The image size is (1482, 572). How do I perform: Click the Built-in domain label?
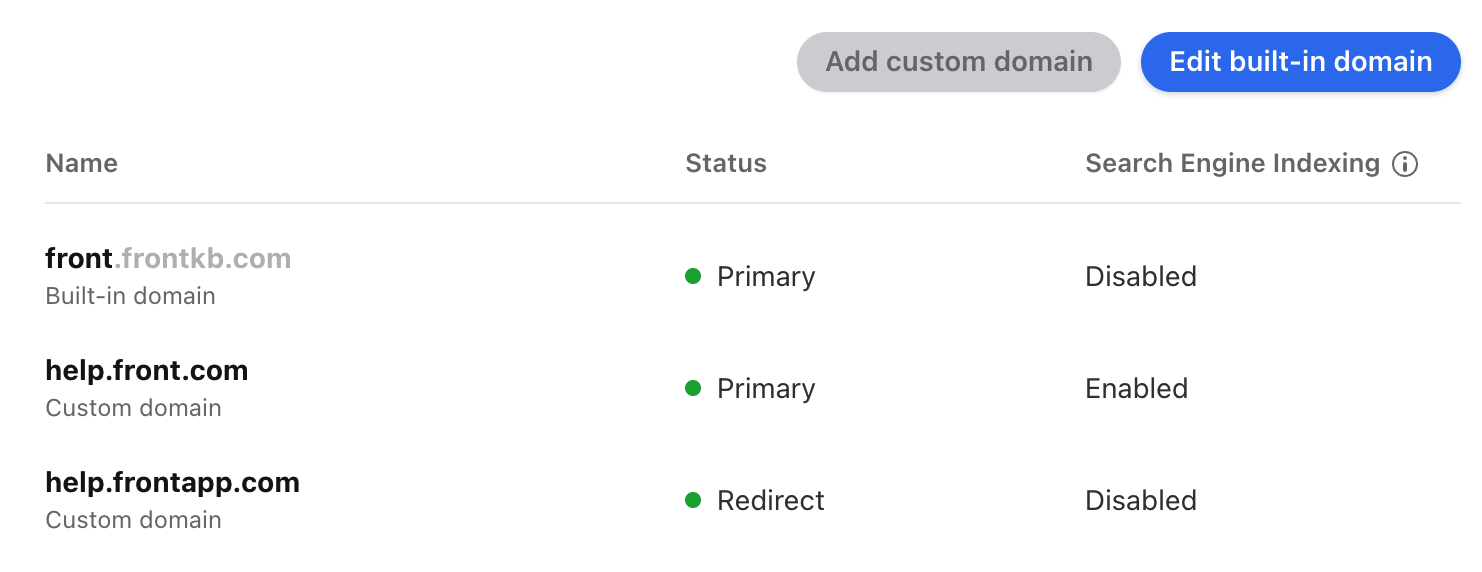click(x=131, y=296)
